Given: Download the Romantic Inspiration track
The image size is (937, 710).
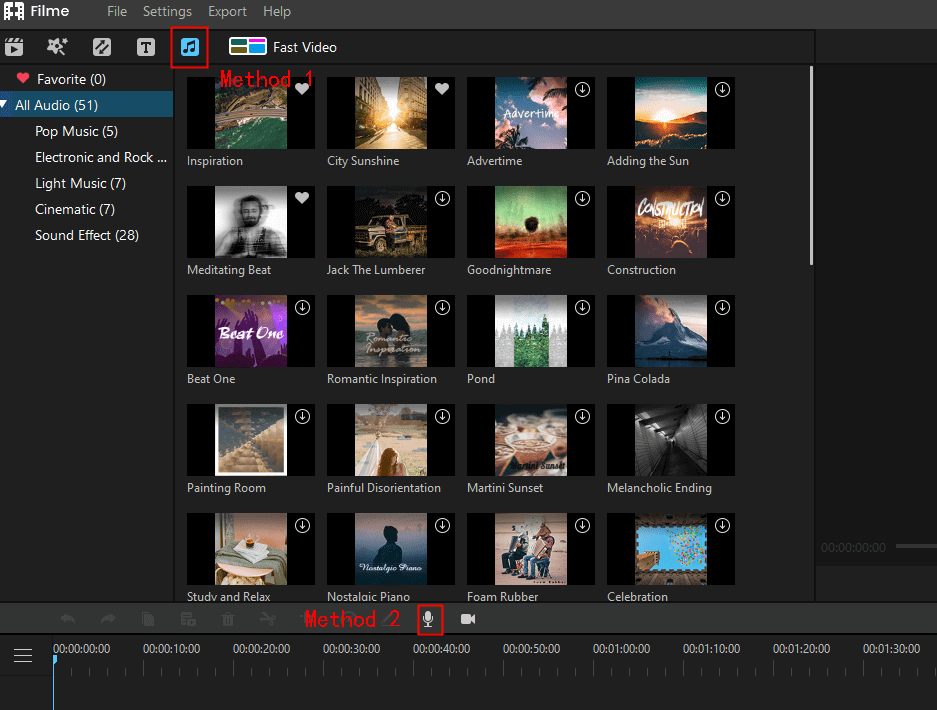Looking at the screenshot, I should coord(442,307).
